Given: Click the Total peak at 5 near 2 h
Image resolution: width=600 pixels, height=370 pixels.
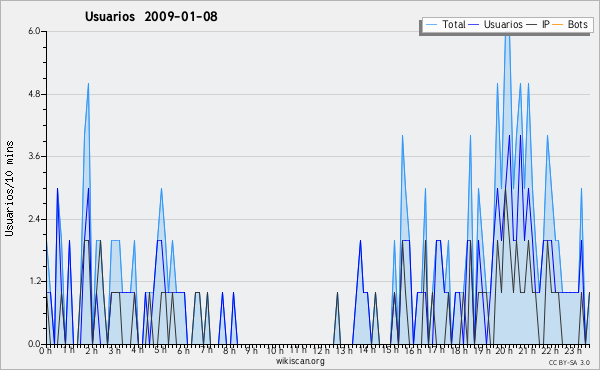Looking at the screenshot, I should pyautogui.click(x=88, y=84).
